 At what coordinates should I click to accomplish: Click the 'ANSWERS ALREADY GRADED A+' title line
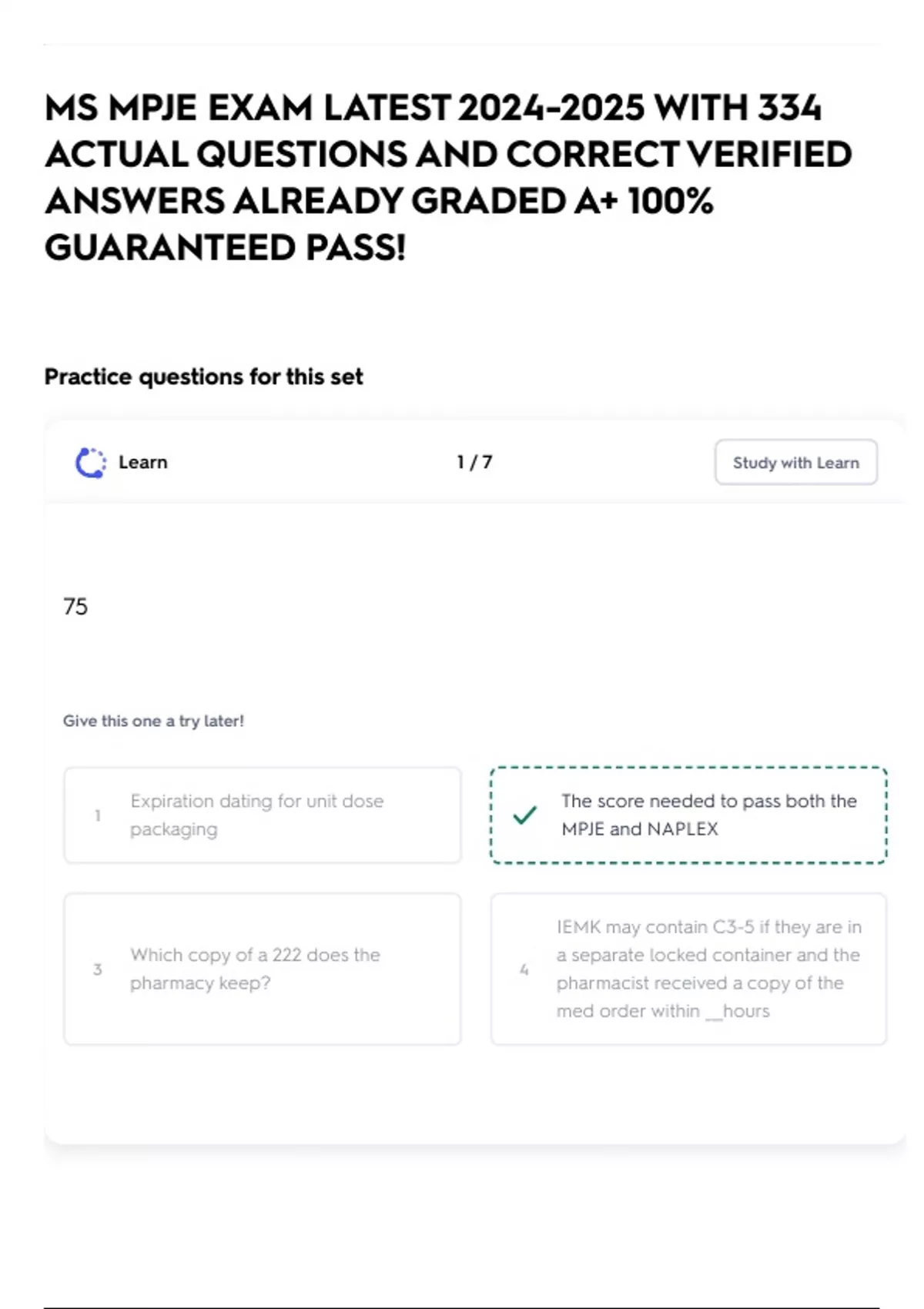(x=379, y=201)
